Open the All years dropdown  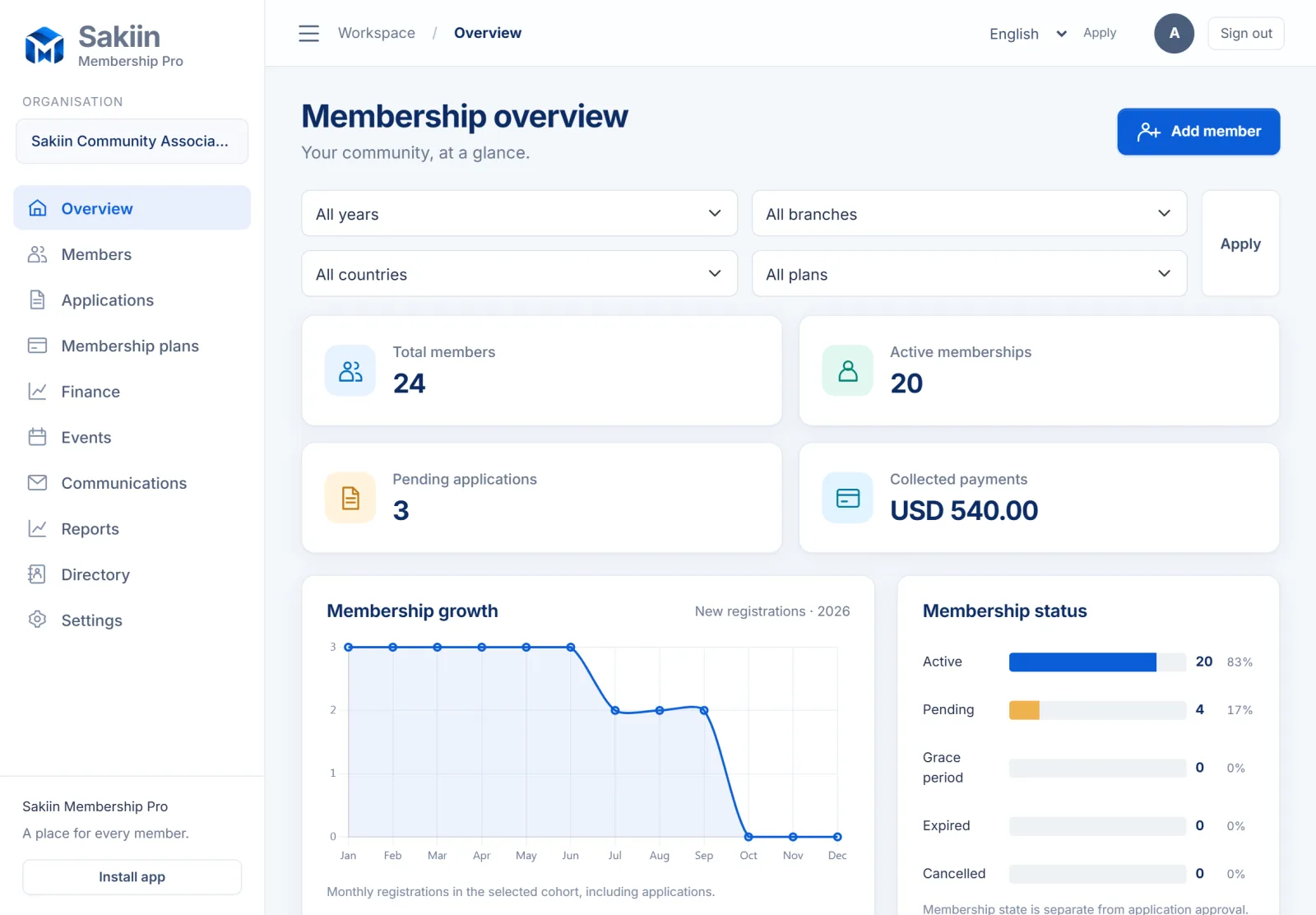(519, 214)
